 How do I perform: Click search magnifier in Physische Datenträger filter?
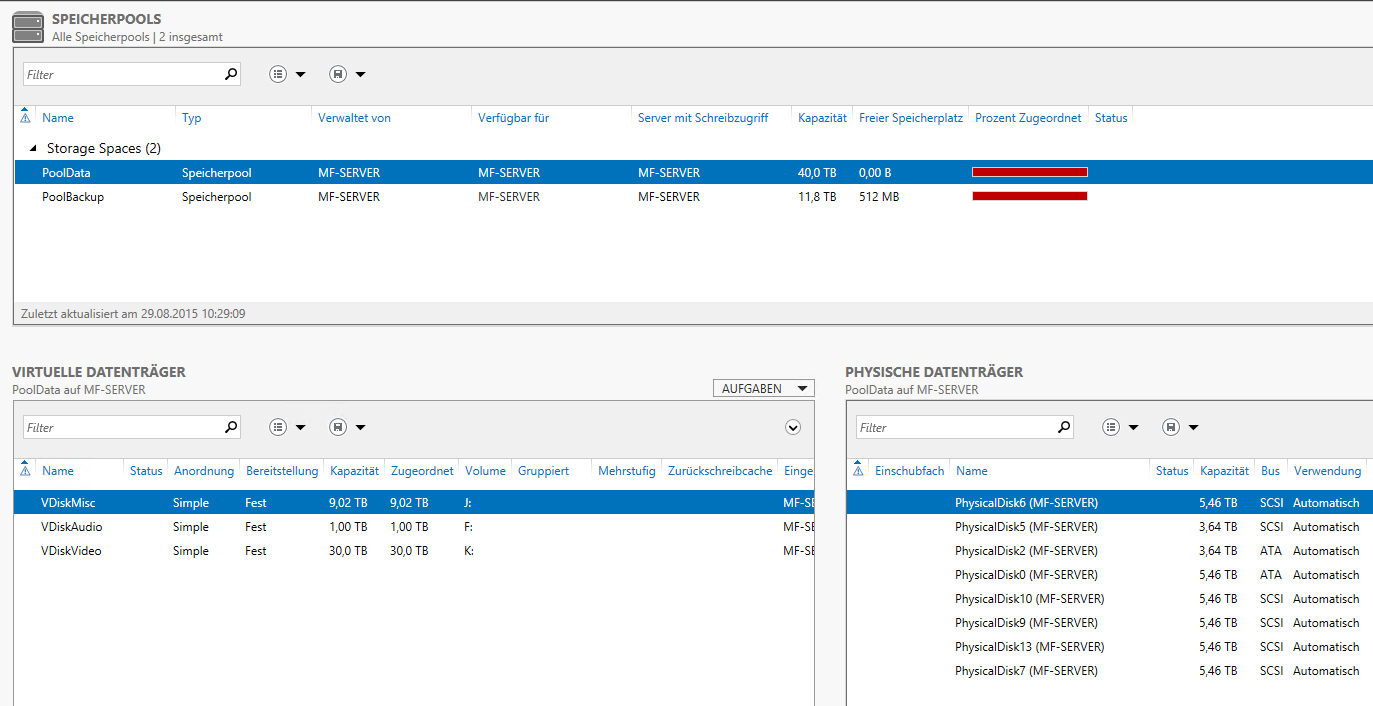pyautogui.click(x=1064, y=427)
